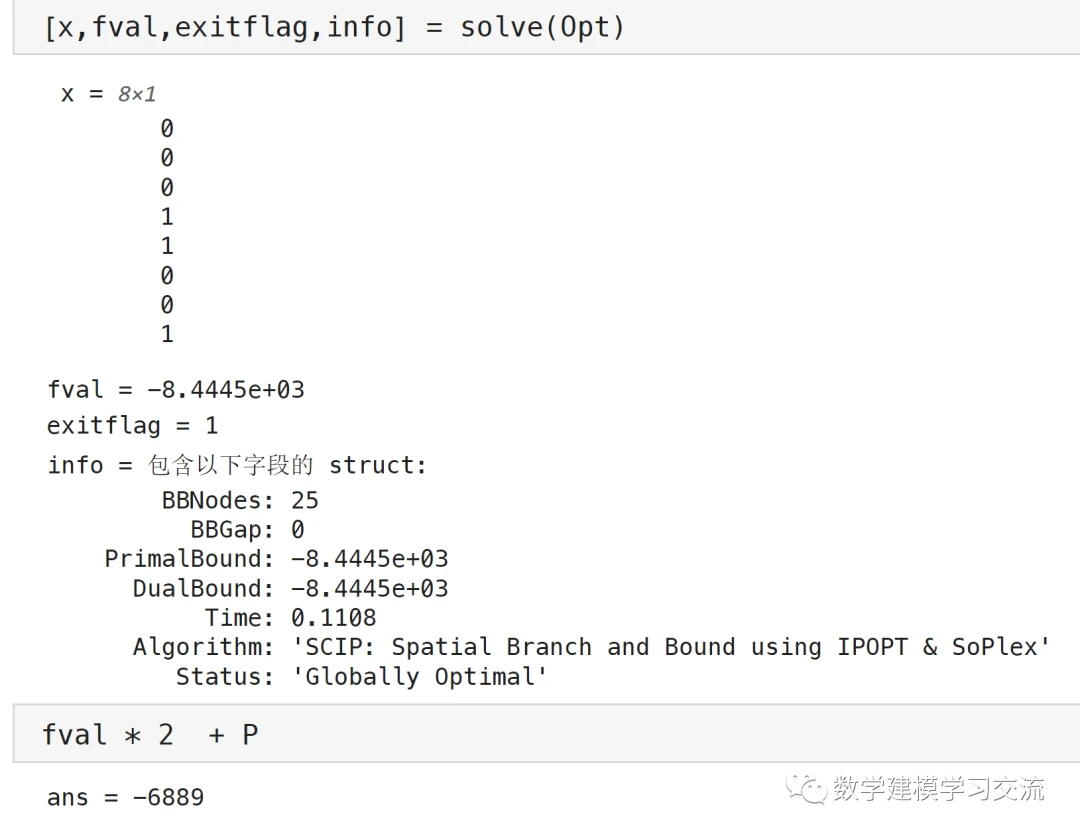
Task: Select the PrimalBound field value
Action: [x=369, y=558]
